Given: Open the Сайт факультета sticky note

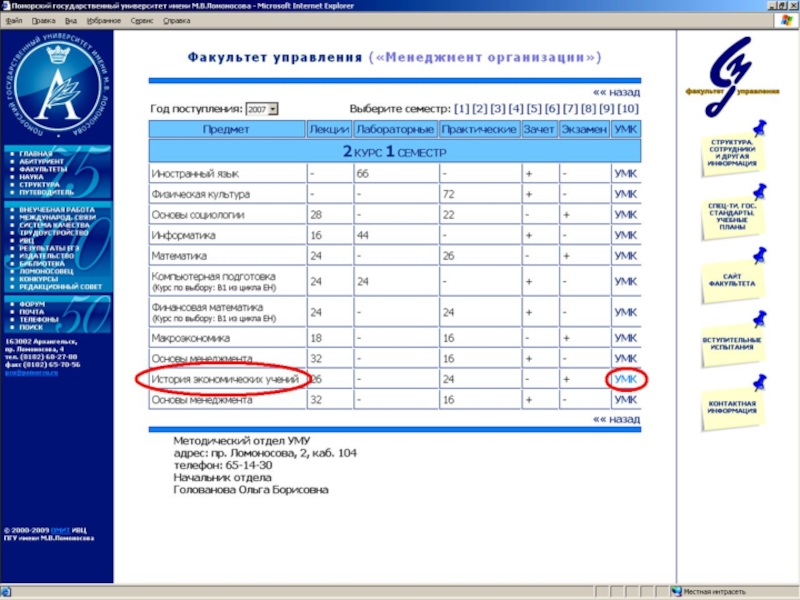Looking at the screenshot, I should point(732,280).
